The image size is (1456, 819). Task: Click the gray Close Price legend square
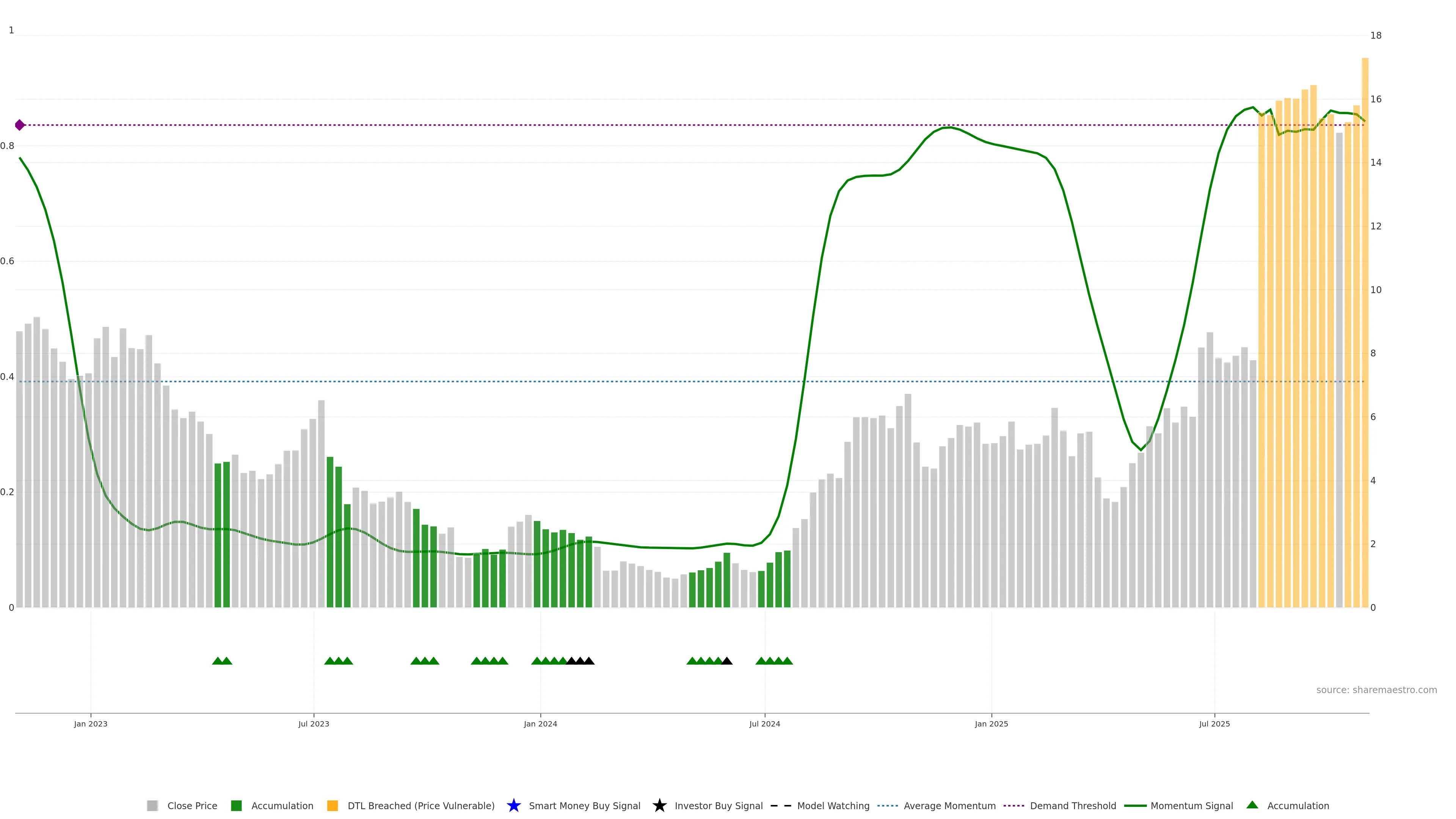[x=152, y=805]
